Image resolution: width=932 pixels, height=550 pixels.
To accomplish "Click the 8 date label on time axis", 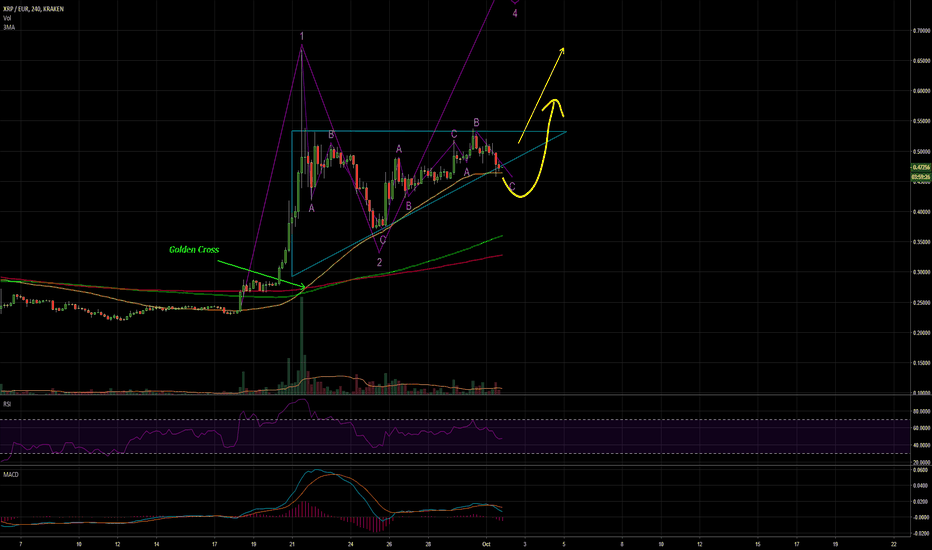I will click(622, 544).
